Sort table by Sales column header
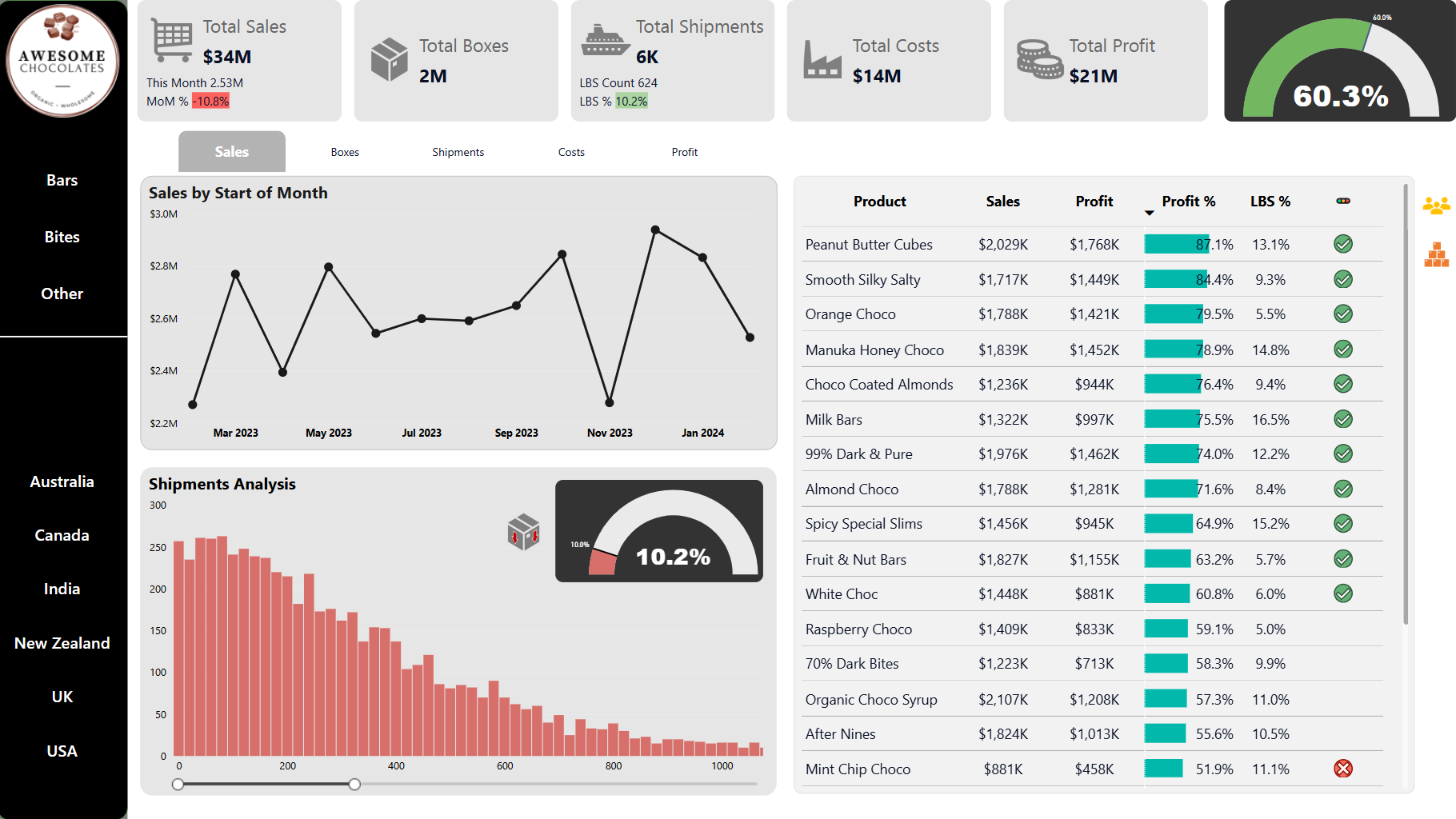This screenshot has width=1456, height=819. pyautogui.click(x=1002, y=202)
